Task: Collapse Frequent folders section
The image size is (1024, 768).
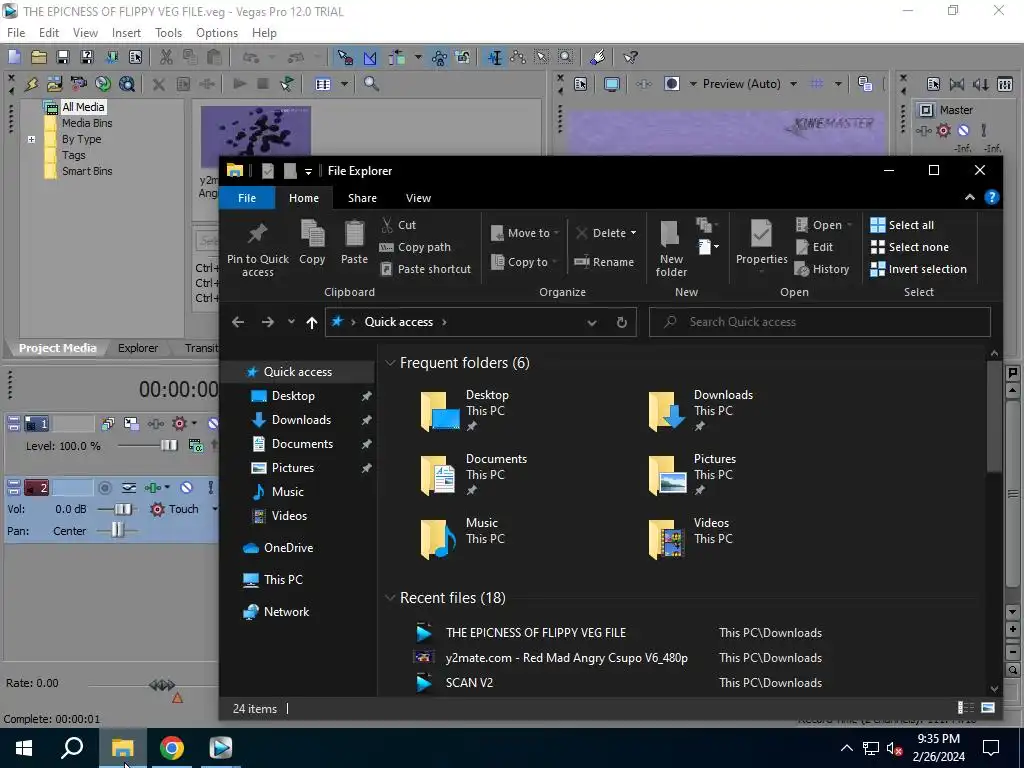Action: coord(391,363)
